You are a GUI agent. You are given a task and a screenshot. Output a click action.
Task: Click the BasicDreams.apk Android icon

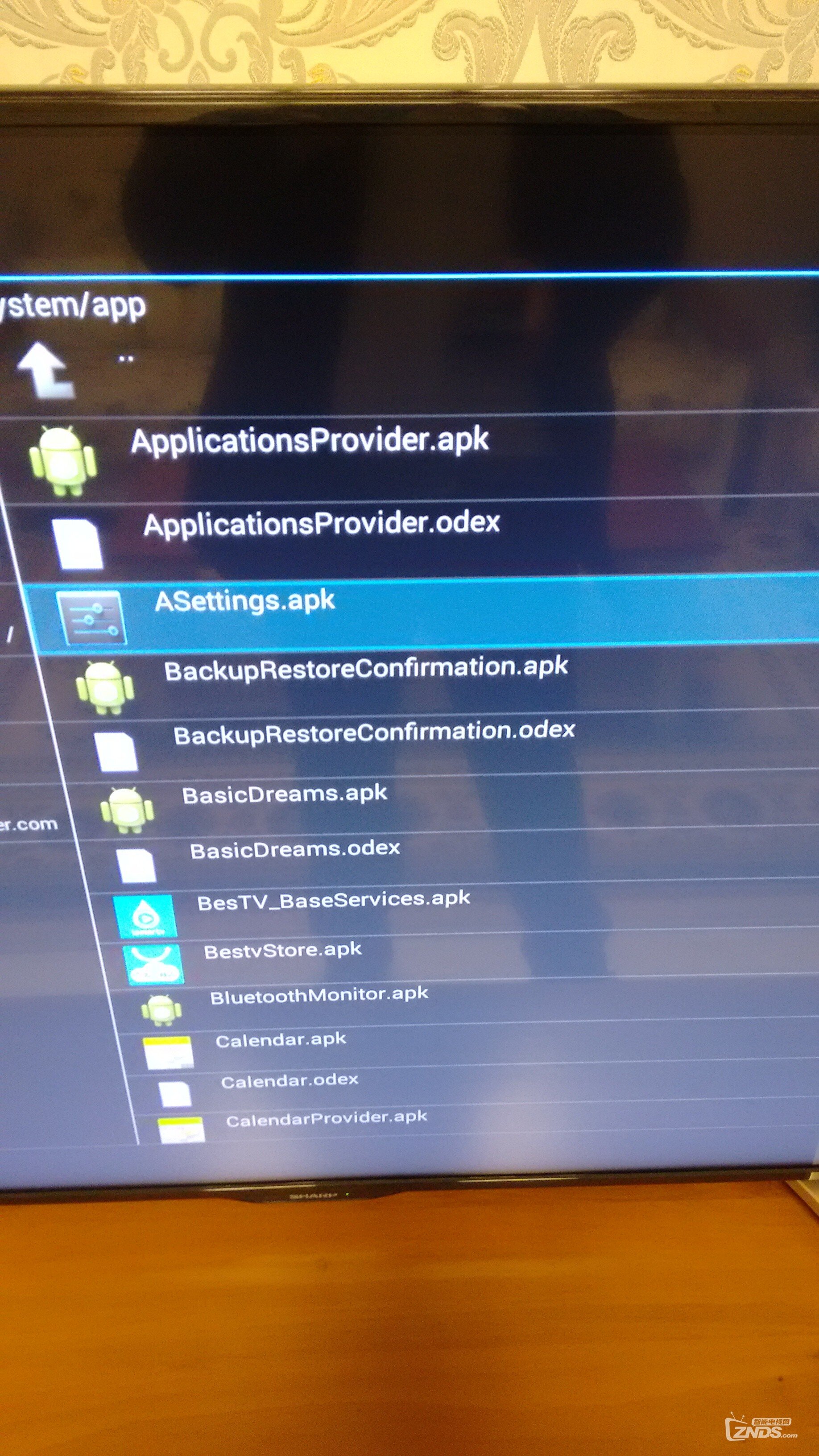coord(127,809)
